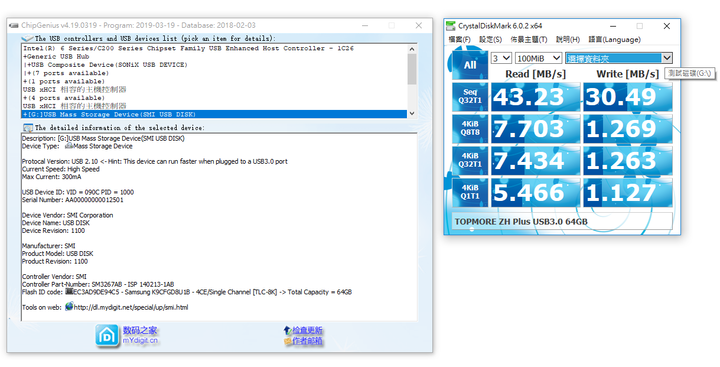Click the TOPMORE ZH Plus USB3.0 64GB comment field
This screenshot has width=720, height=367.
[562, 221]
